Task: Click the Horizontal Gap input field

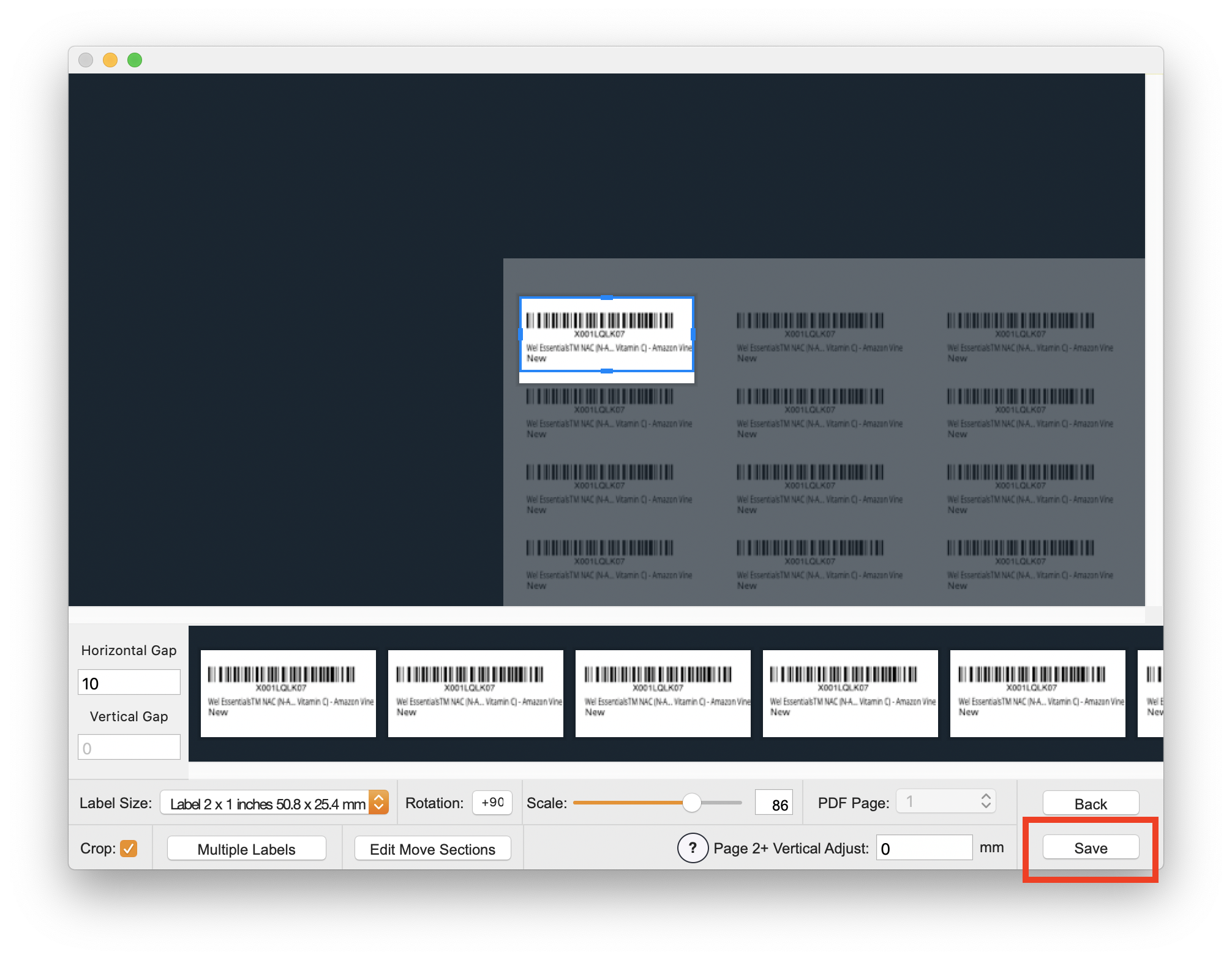Action: tap(129, 683)
